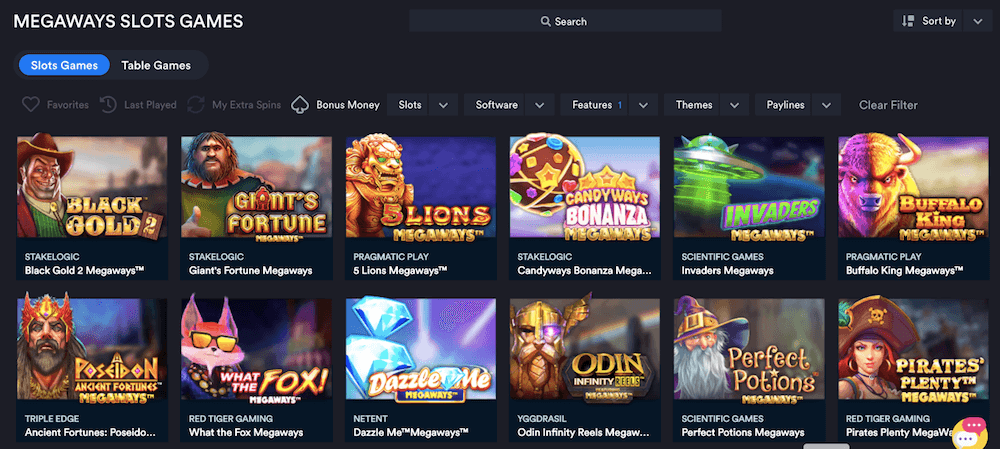
Task: Click the Last Played clock icon
Action: pos(108,105)
